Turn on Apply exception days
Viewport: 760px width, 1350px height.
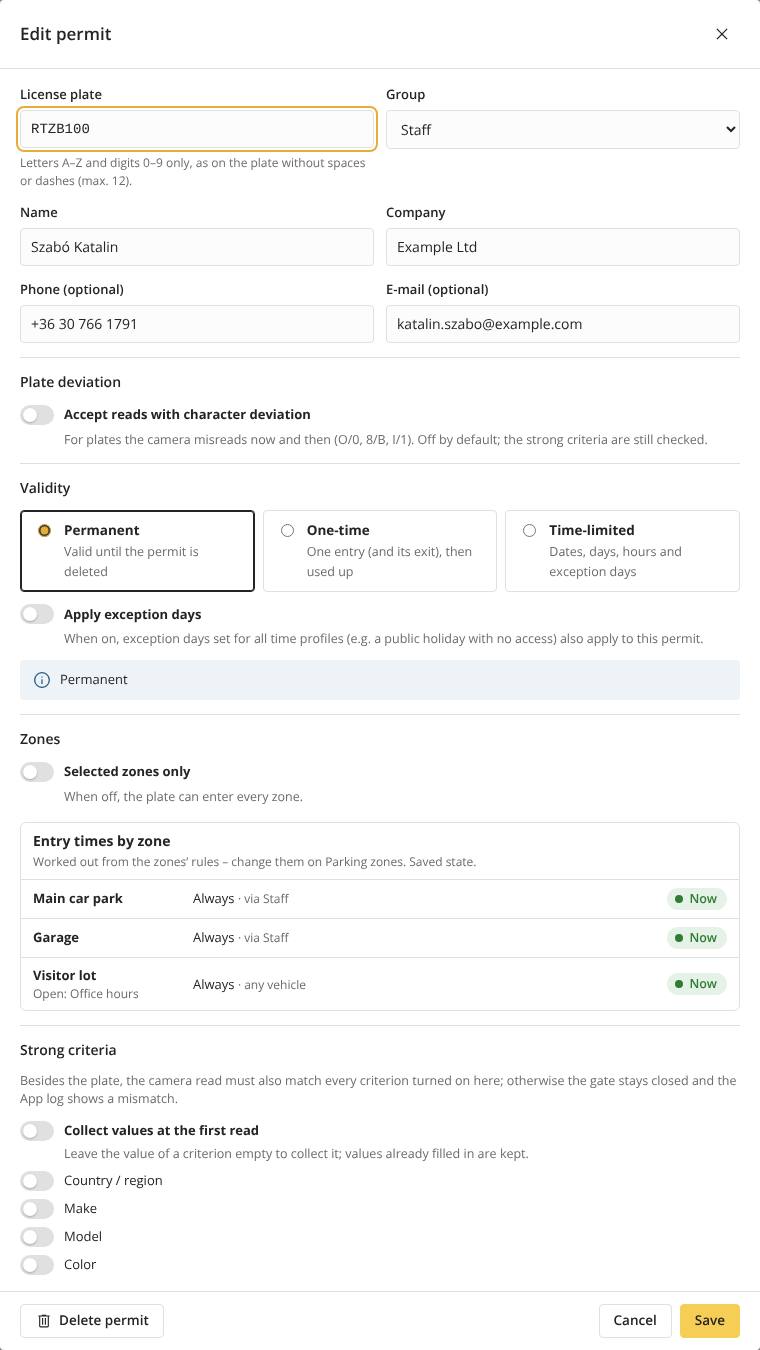coord(37,614)
